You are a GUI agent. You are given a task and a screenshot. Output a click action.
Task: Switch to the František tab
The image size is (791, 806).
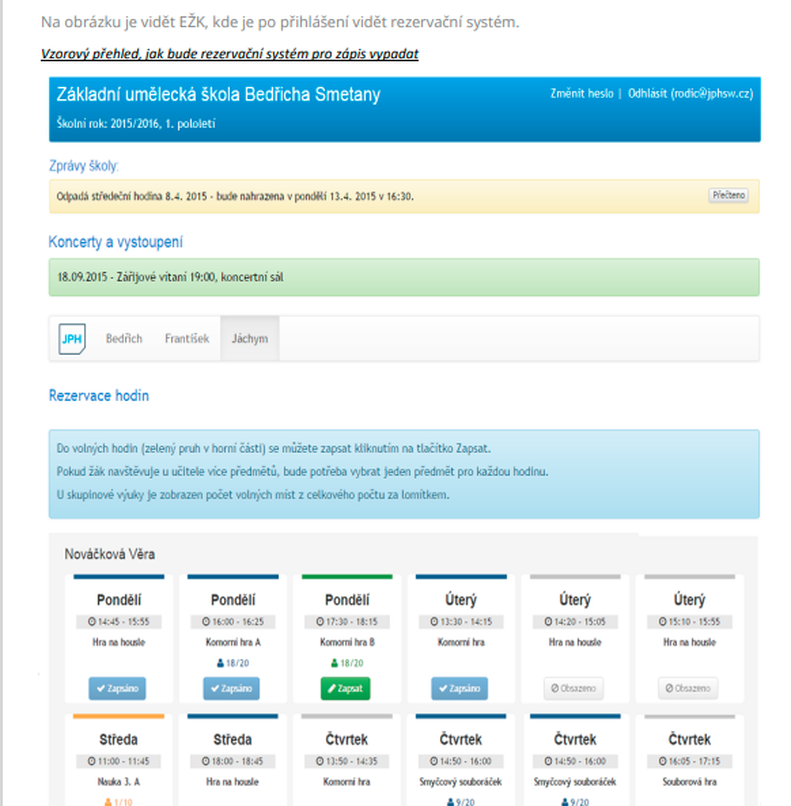(x=187, y=339)
